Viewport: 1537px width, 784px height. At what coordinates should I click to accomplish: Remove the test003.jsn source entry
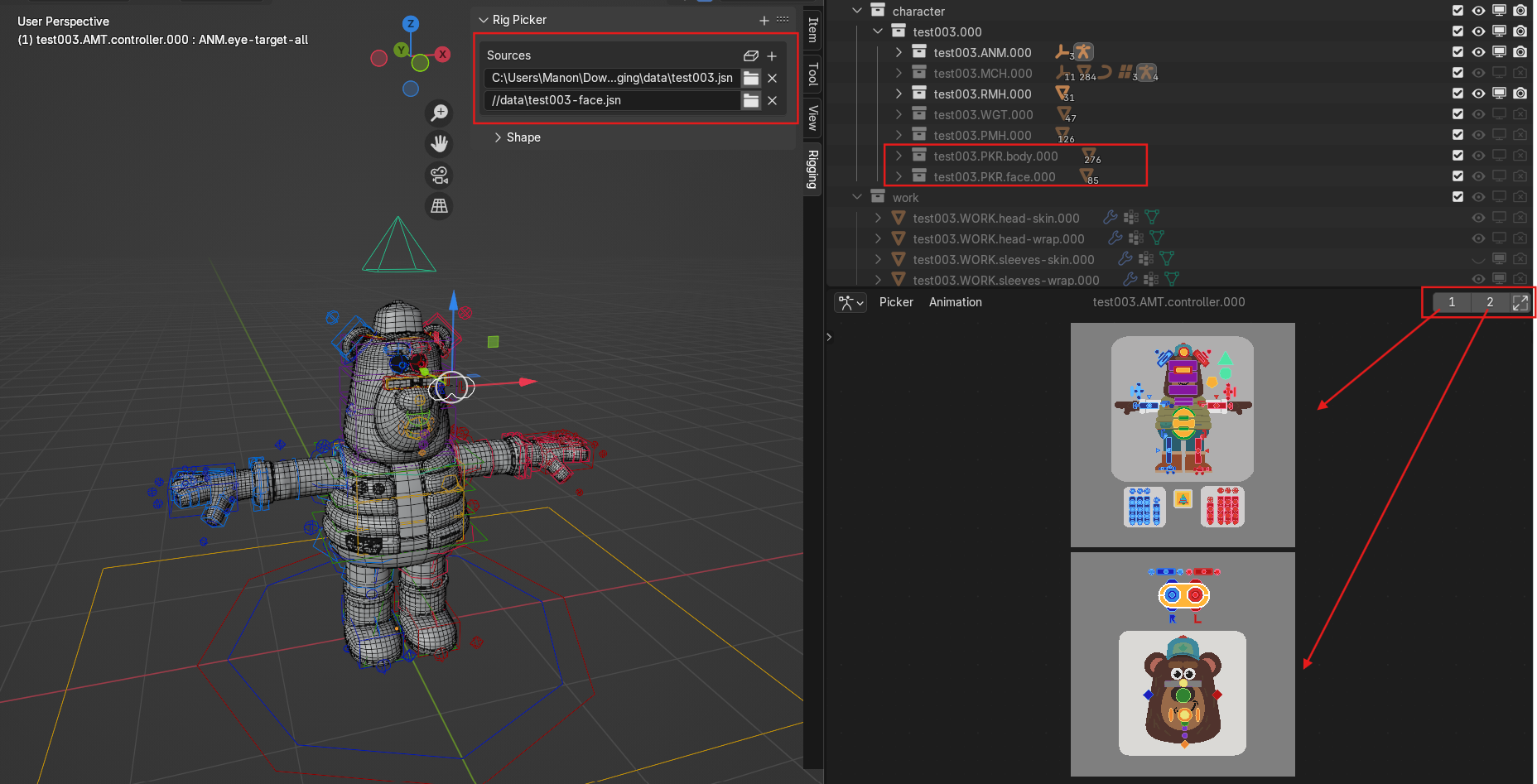pos(772,78)
